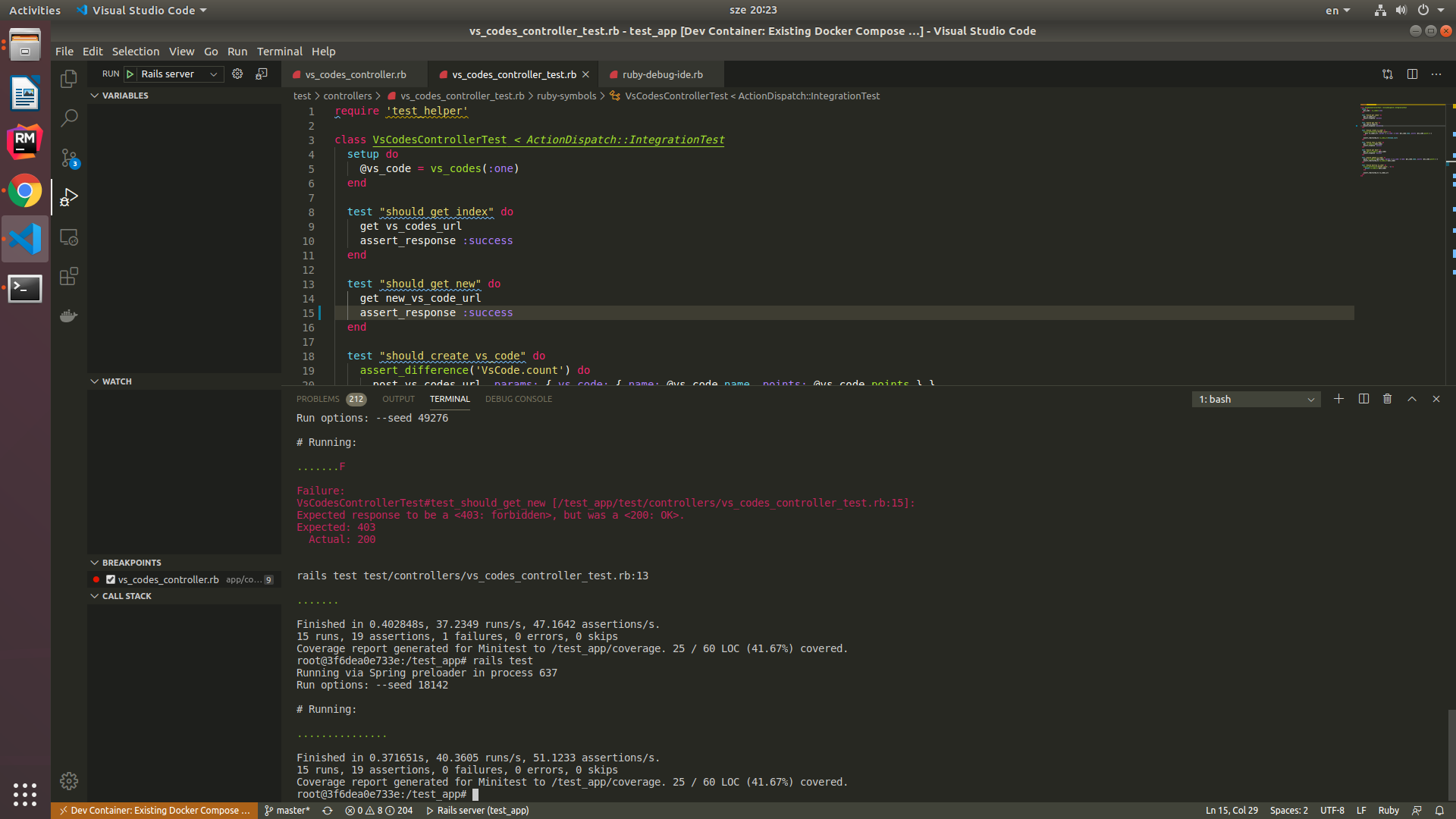Click the master* git branch indicator
The width and height of the screenshot is (1456, 819).
[x=287, y=811]
